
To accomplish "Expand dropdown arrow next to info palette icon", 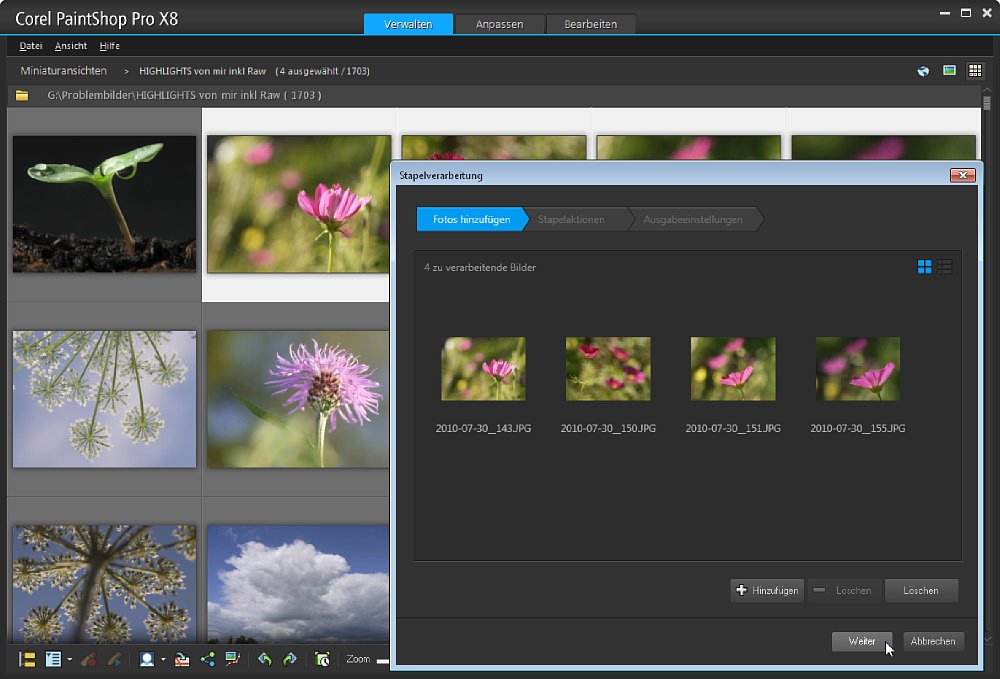I will (69, 659).
